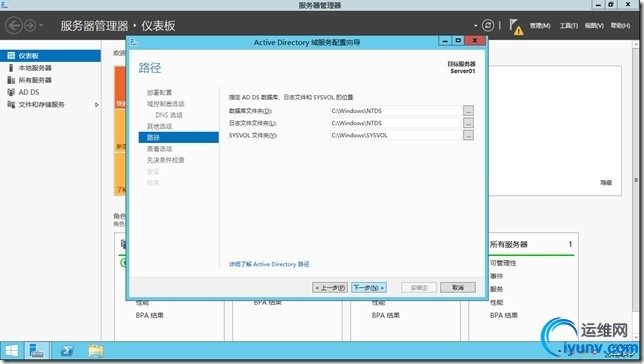This screenshot has width=644, height=364.
Task: Open 详细了解 Active Directory 路径 link
Action: (269, 264)
